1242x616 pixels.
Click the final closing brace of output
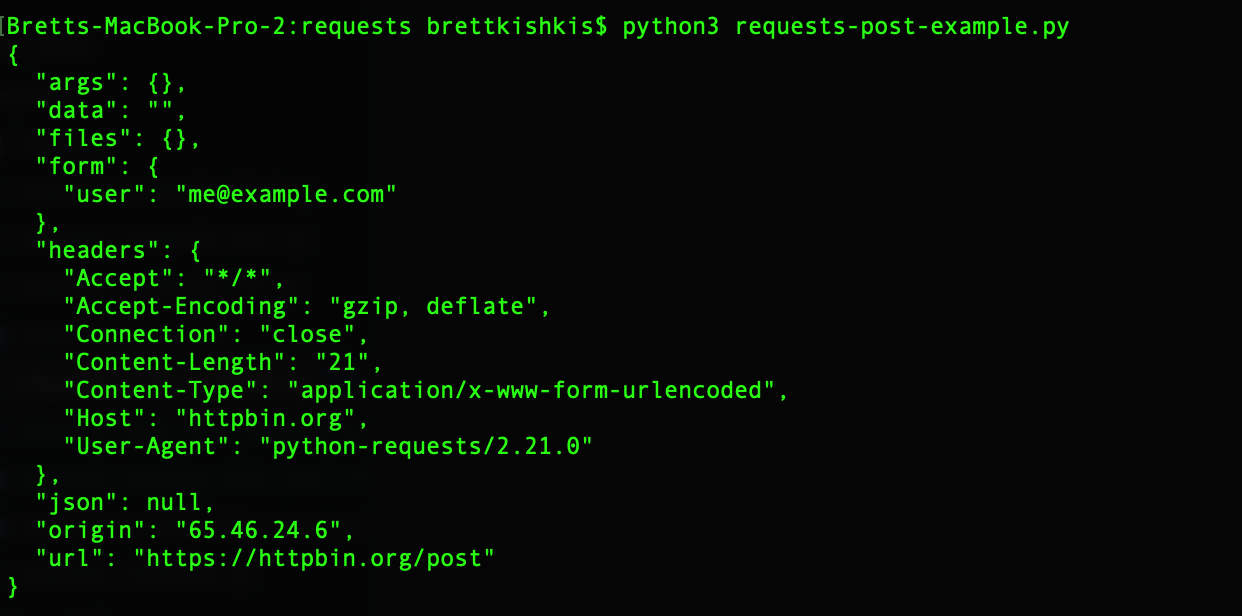click(13, 585)
